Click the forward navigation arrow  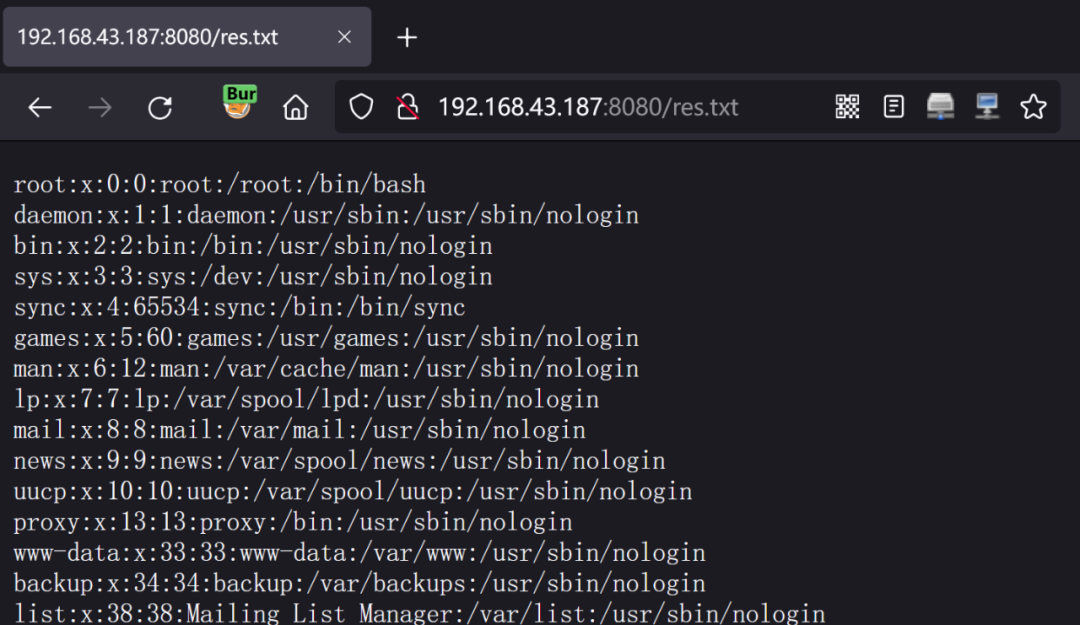click(x=100, y=107)
